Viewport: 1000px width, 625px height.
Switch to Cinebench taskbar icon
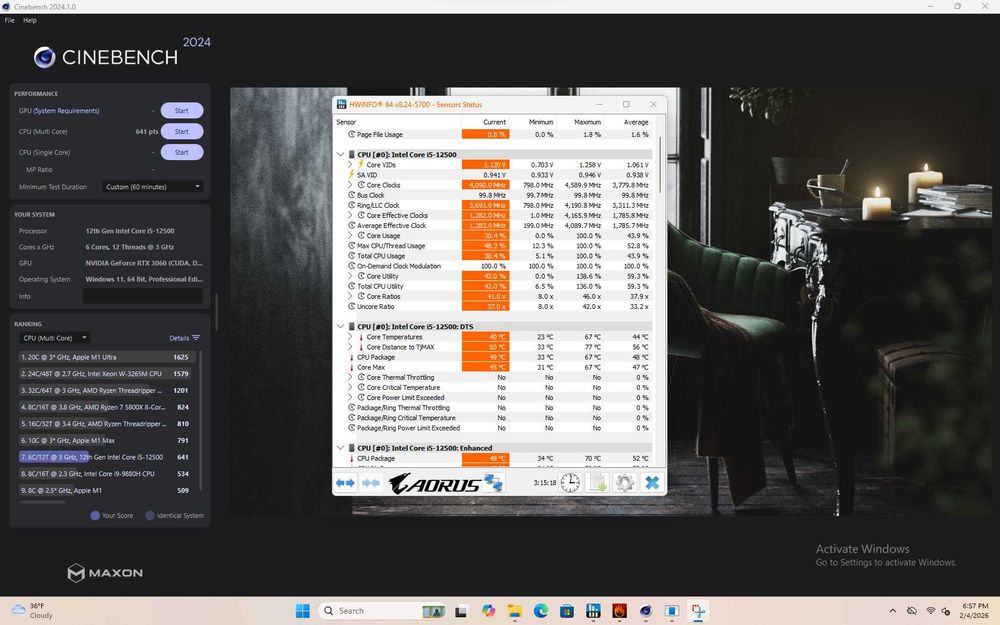[645, 611]
